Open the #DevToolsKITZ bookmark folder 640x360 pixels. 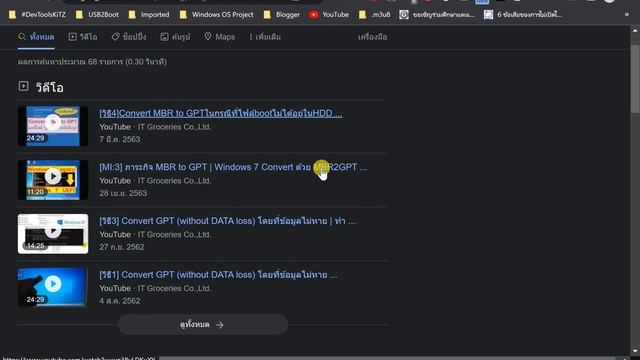(37, 15)
